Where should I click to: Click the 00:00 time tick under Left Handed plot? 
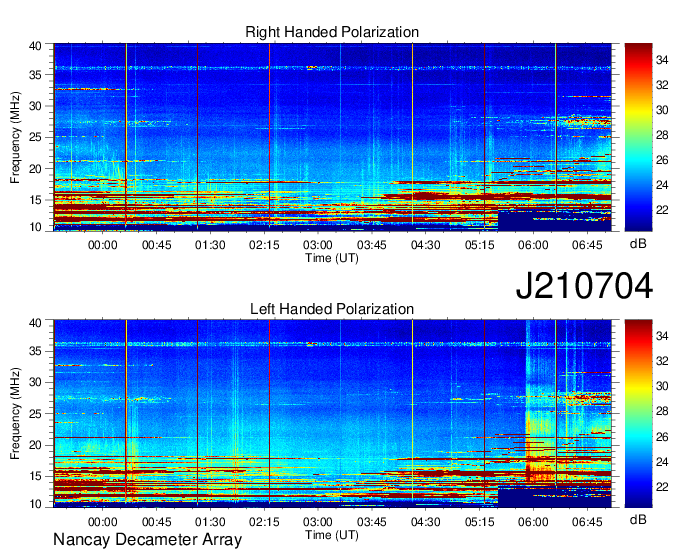pyautogui.click(x=103, y=522)
